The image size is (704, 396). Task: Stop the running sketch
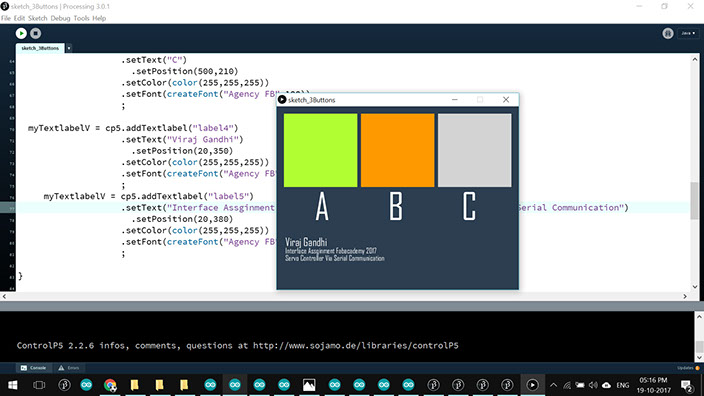pyautogui.click(x=35, y=33)
